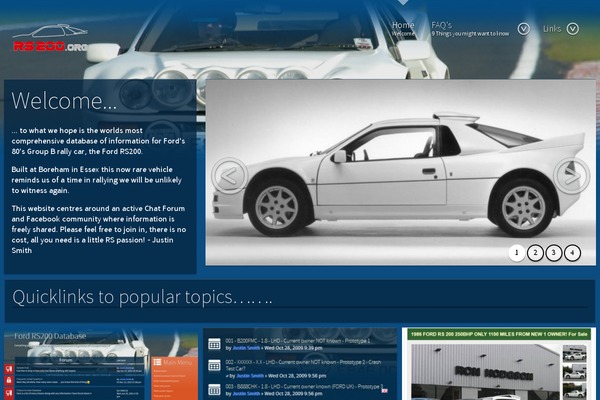Click the RS200.org logo
This screenshot has height=400, width=600.
click(50, 38)
